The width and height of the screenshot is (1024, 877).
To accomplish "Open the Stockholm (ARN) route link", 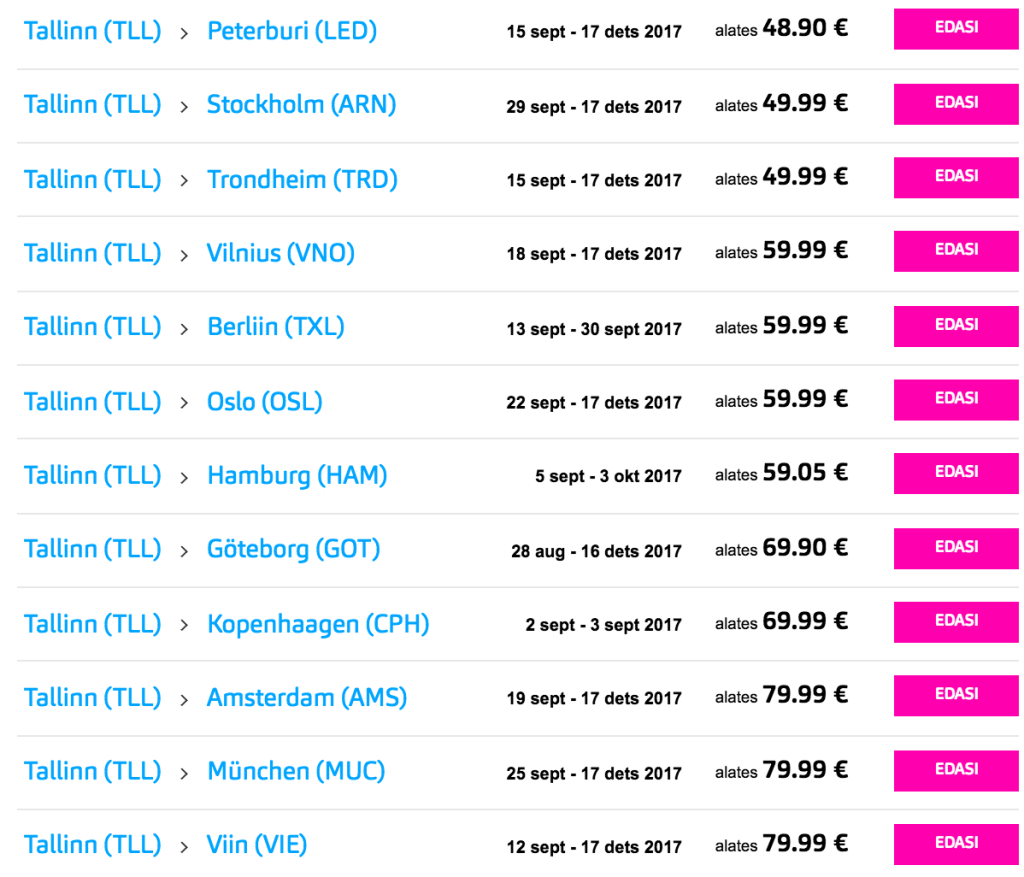I will point(301,104).
